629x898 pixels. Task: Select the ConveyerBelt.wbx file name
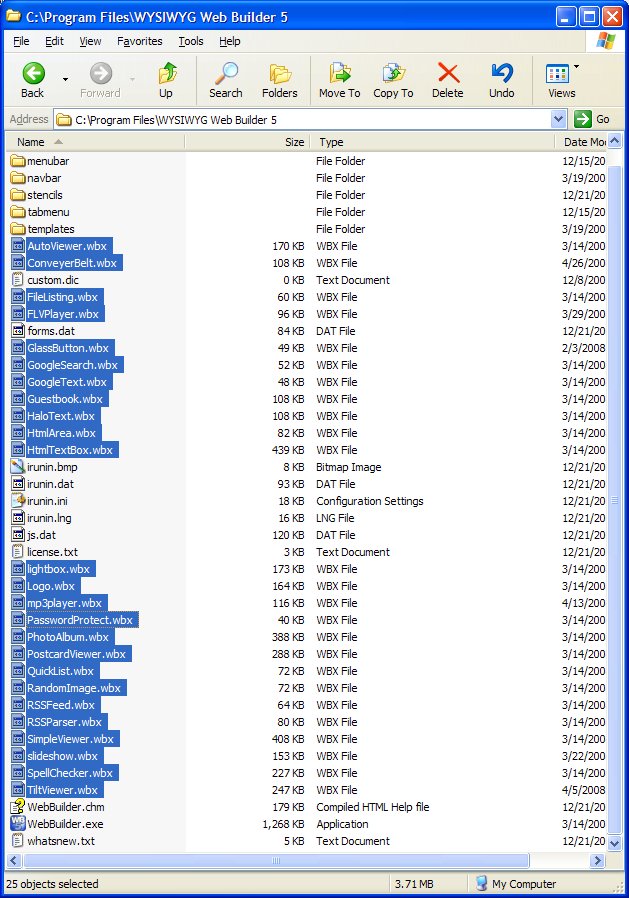tap(72, 263)
